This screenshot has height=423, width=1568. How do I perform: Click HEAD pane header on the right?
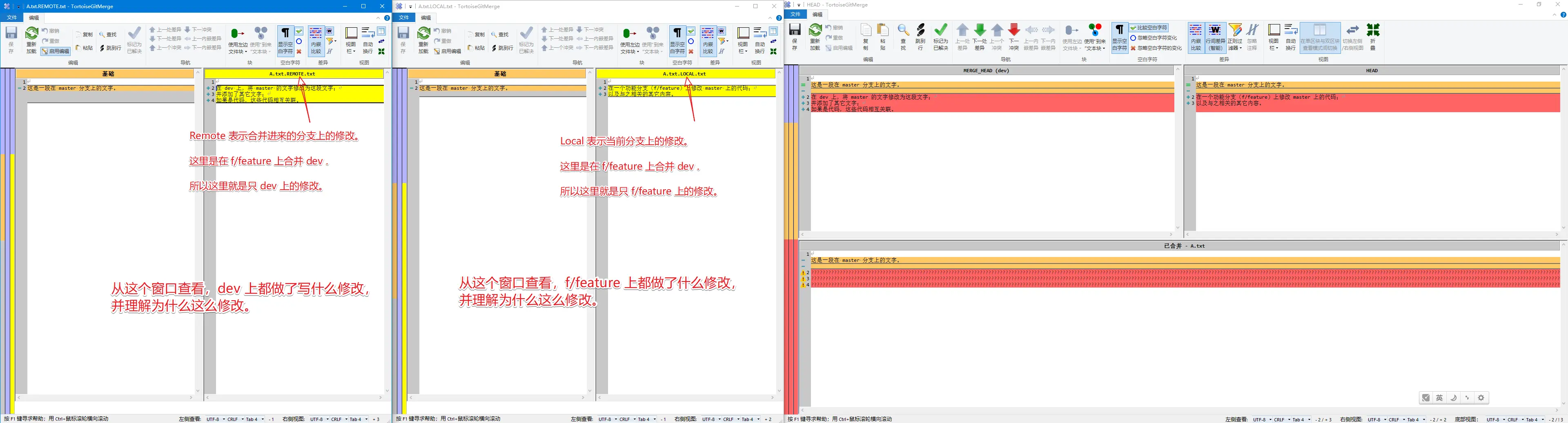[1372, 71]
